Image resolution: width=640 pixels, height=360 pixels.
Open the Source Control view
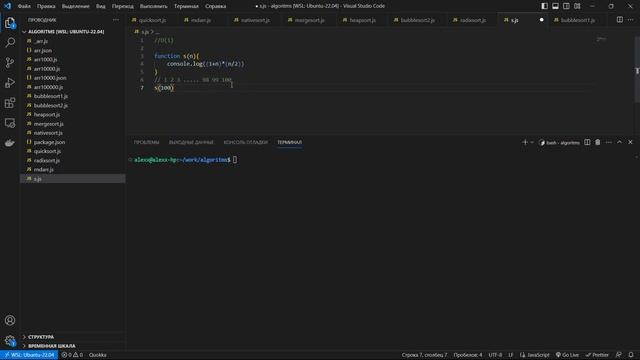pyautogui.click(x=10, y=62)
